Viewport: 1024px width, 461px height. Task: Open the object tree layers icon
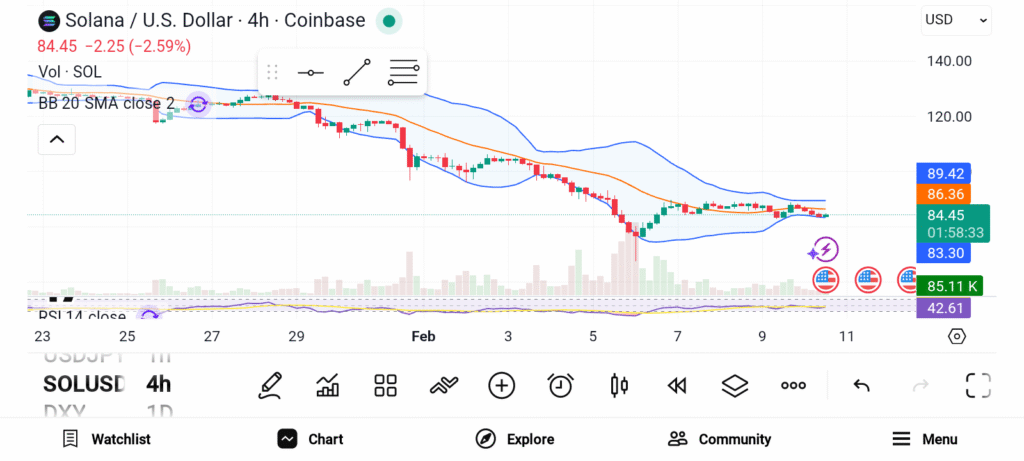[735, 385]
